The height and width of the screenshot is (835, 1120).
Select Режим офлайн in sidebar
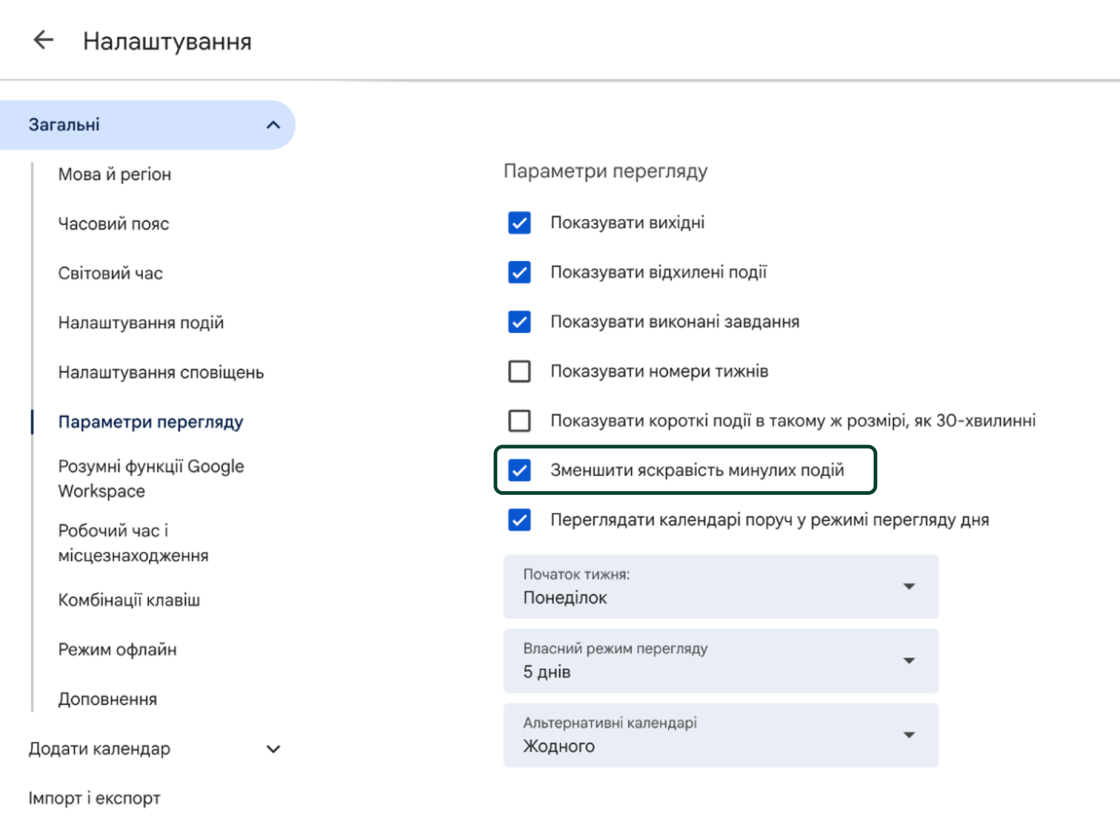tap(117, 649)
